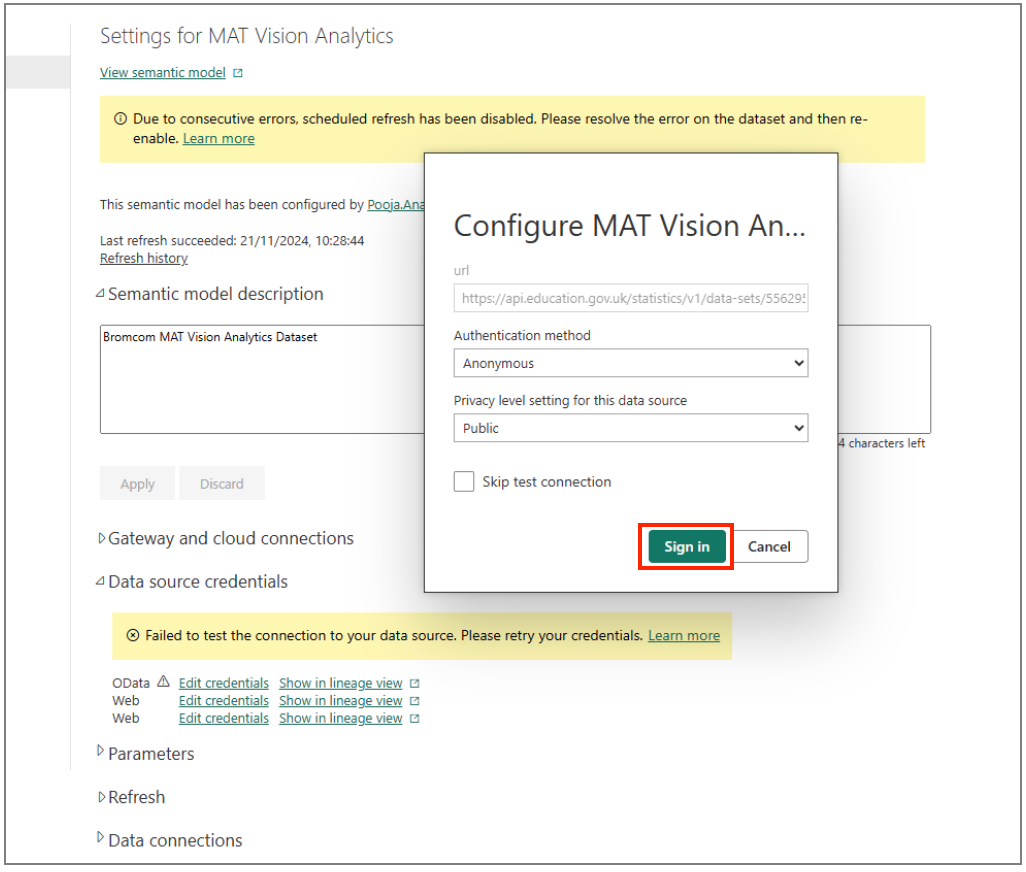
Task: Click the characters left counter text
Action: tap(882, 444)
